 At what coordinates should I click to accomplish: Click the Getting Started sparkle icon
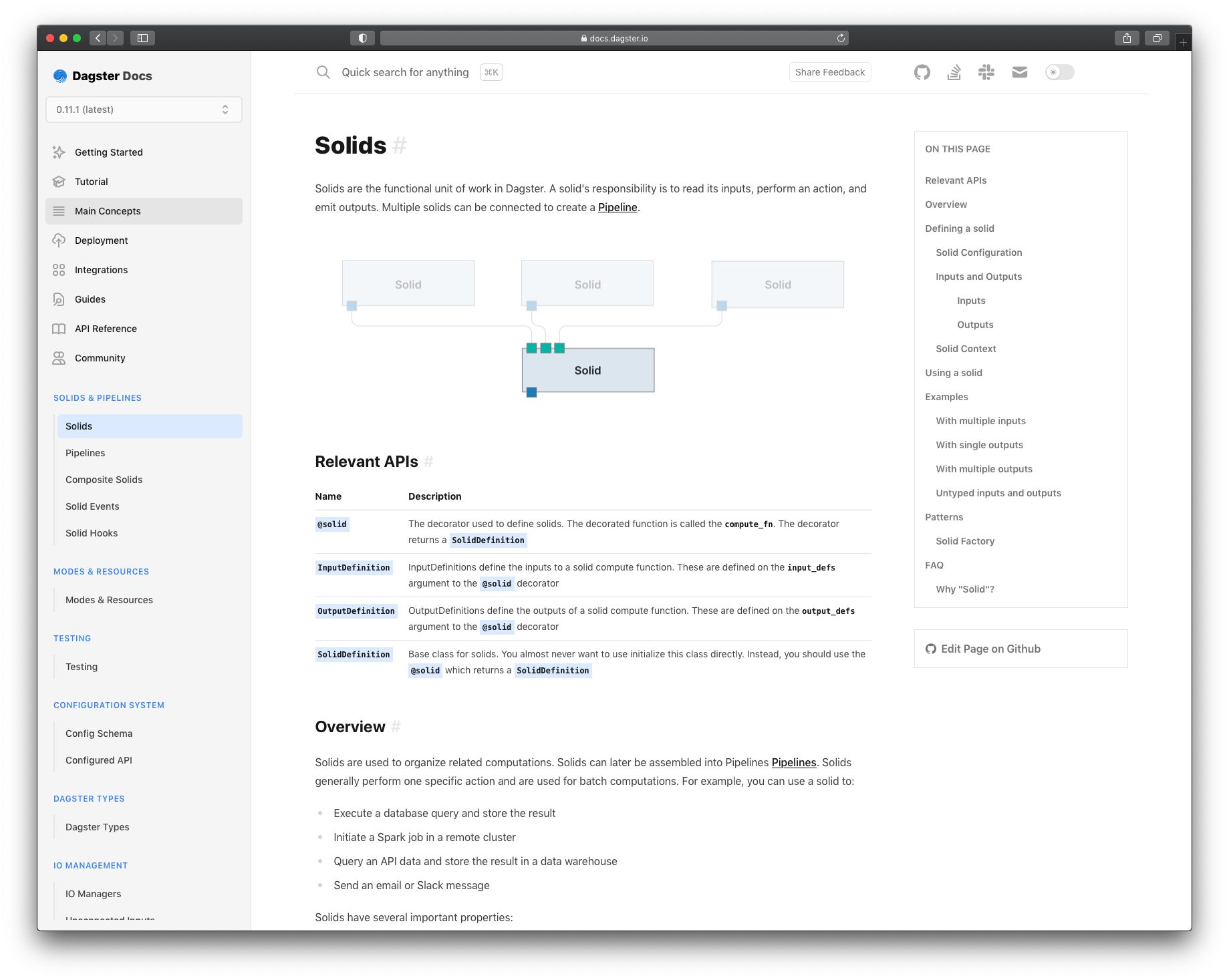[x=59, y=152]
